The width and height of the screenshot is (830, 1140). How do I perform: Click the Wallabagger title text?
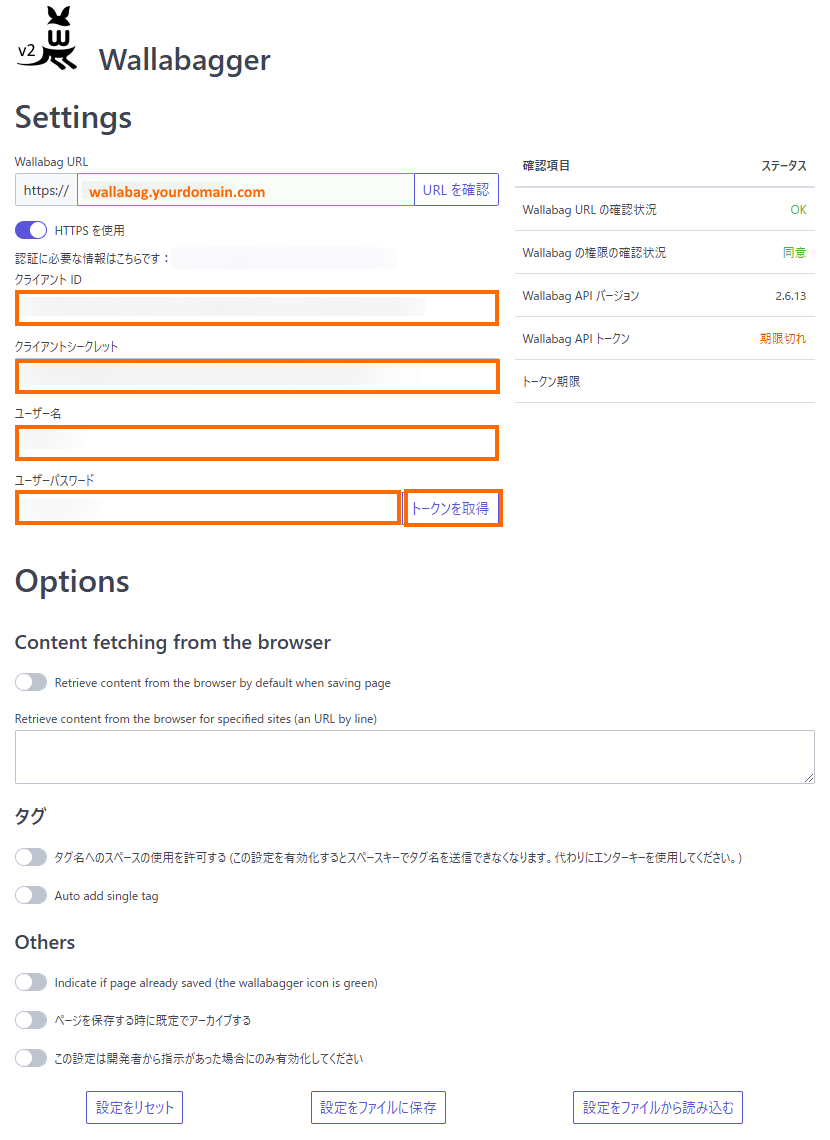[x=185, y=60]
